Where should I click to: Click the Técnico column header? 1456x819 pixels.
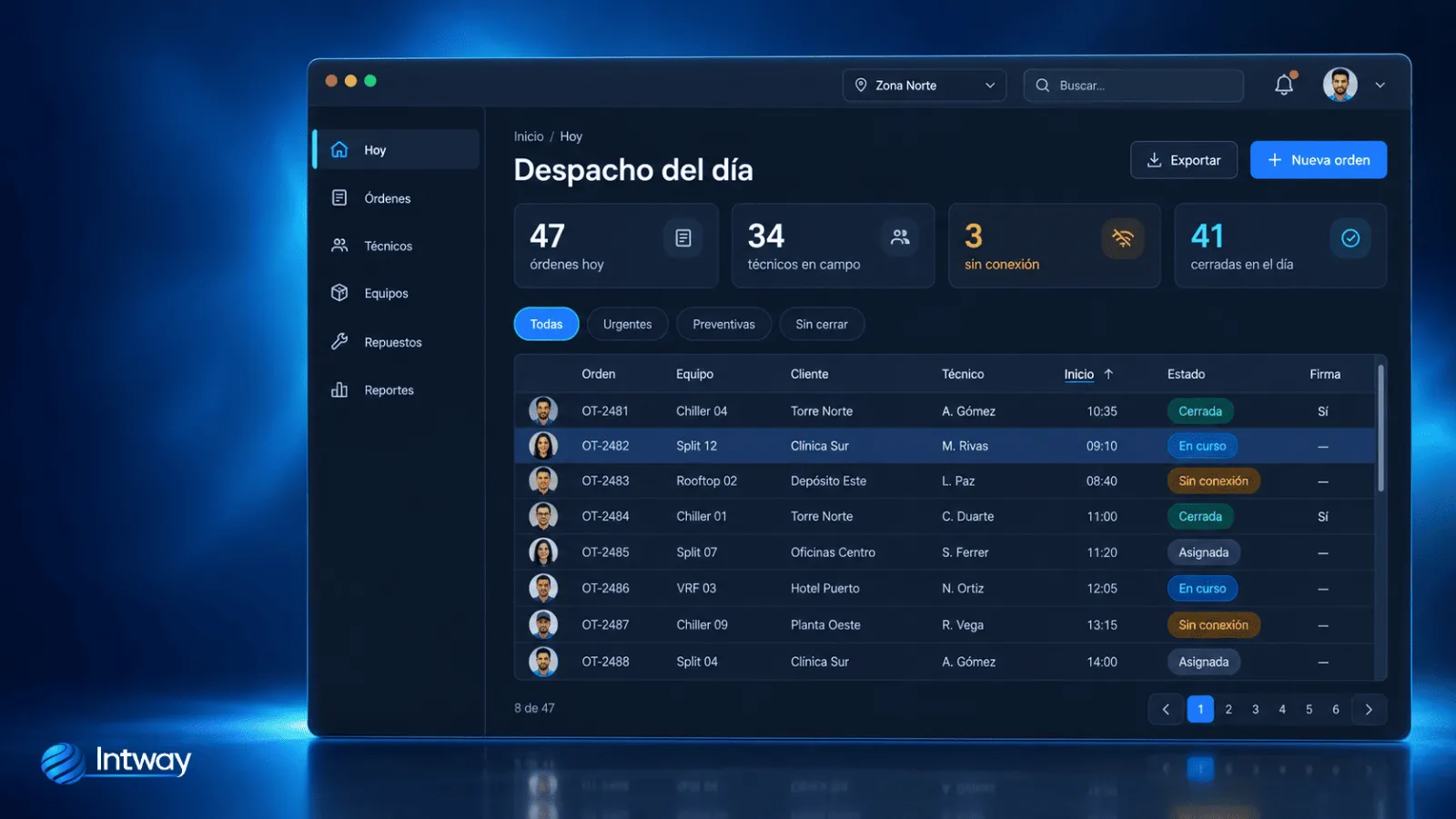[x=963, y=374]
